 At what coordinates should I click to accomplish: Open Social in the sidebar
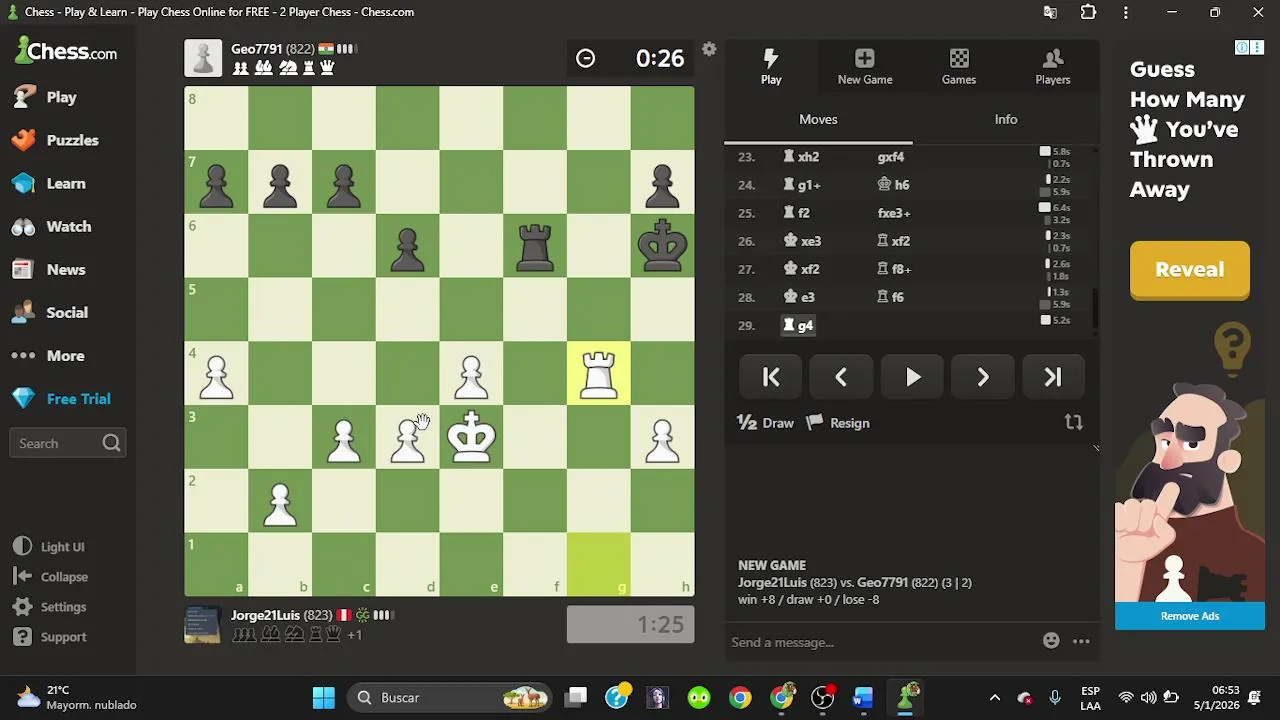coord(51,312)
